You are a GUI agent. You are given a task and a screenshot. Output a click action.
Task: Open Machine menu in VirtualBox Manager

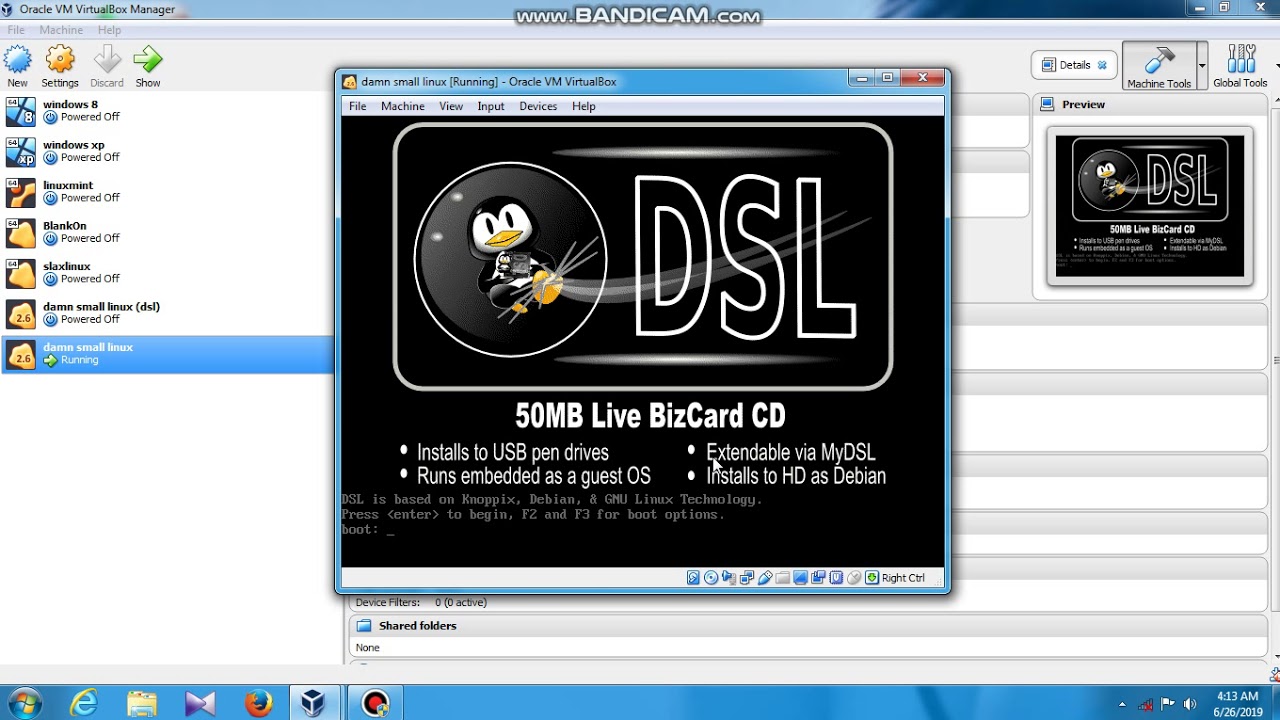click(61, 30)
